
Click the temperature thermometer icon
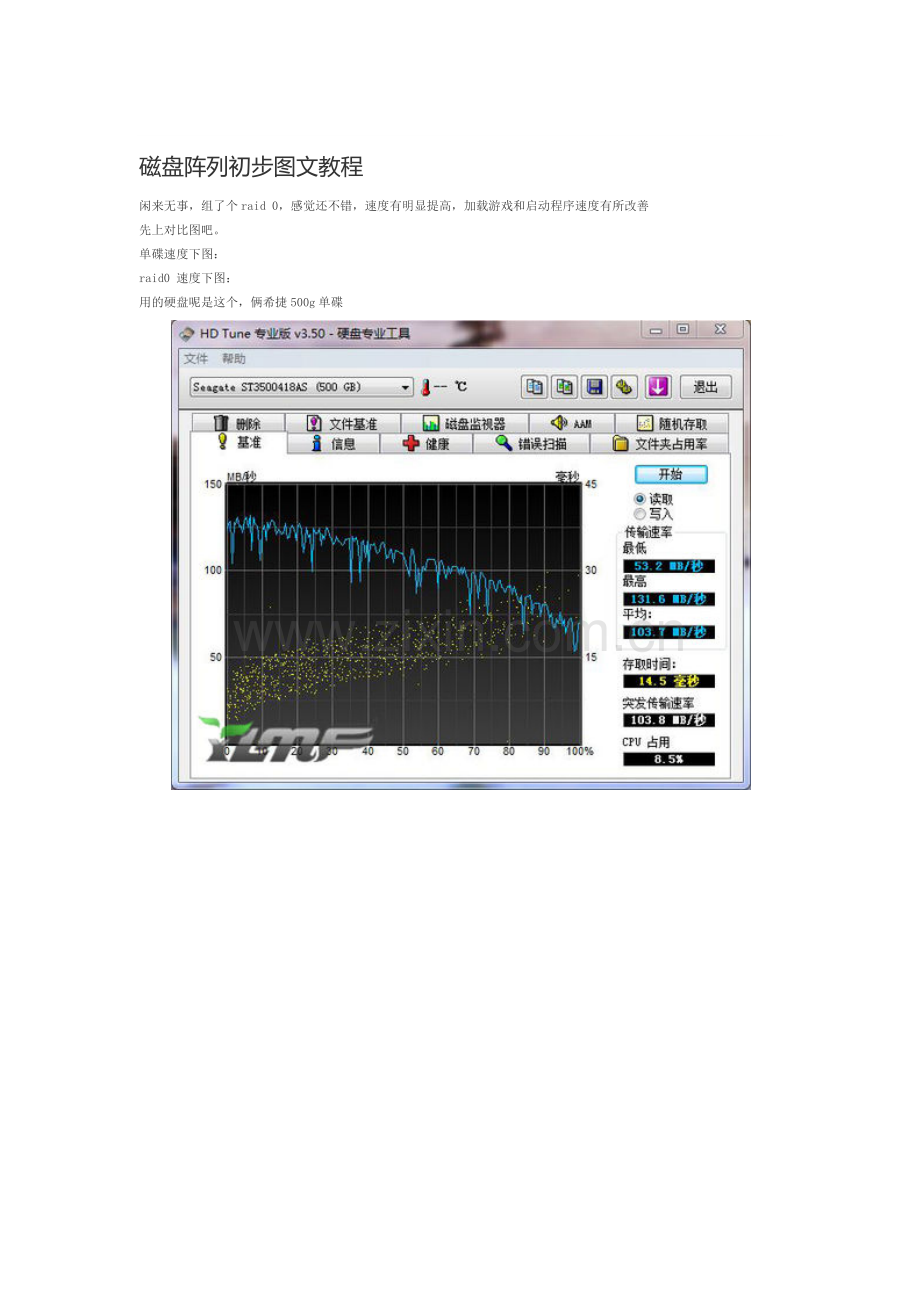coord(427,387)
